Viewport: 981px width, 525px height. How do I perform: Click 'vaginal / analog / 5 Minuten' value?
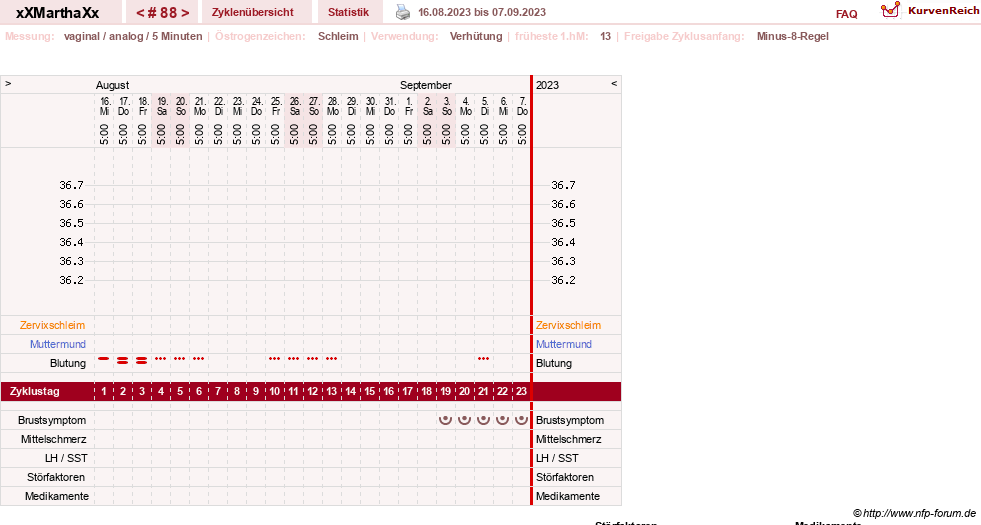click(133, 36)
